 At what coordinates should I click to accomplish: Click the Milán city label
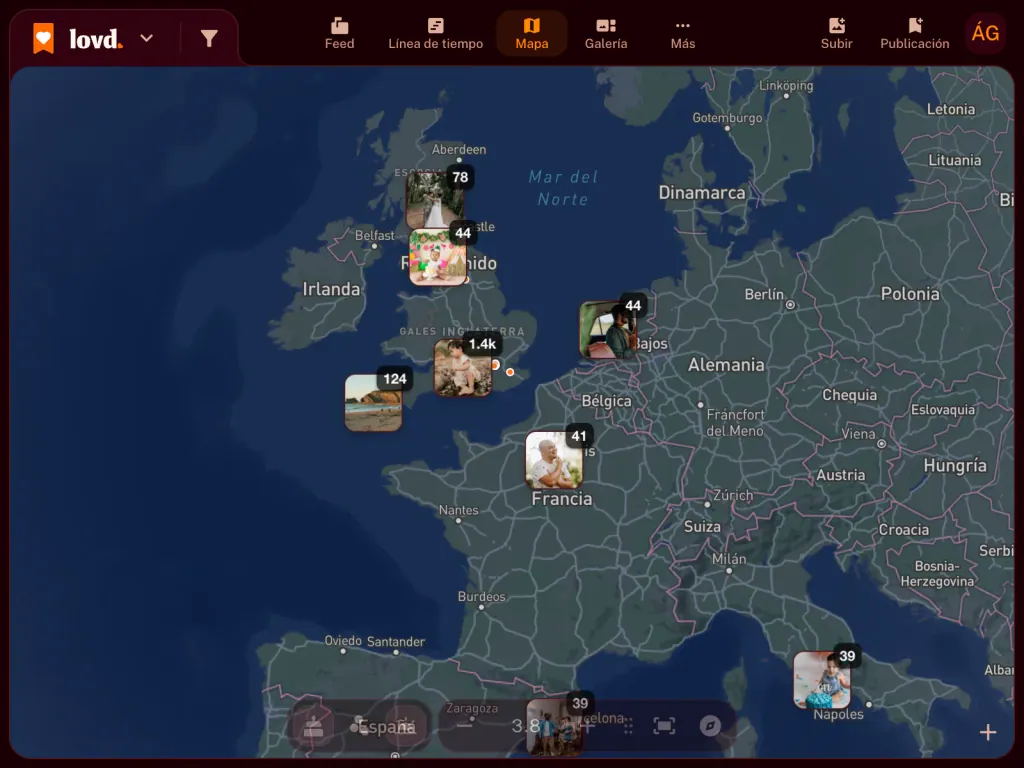click(729, 559)
